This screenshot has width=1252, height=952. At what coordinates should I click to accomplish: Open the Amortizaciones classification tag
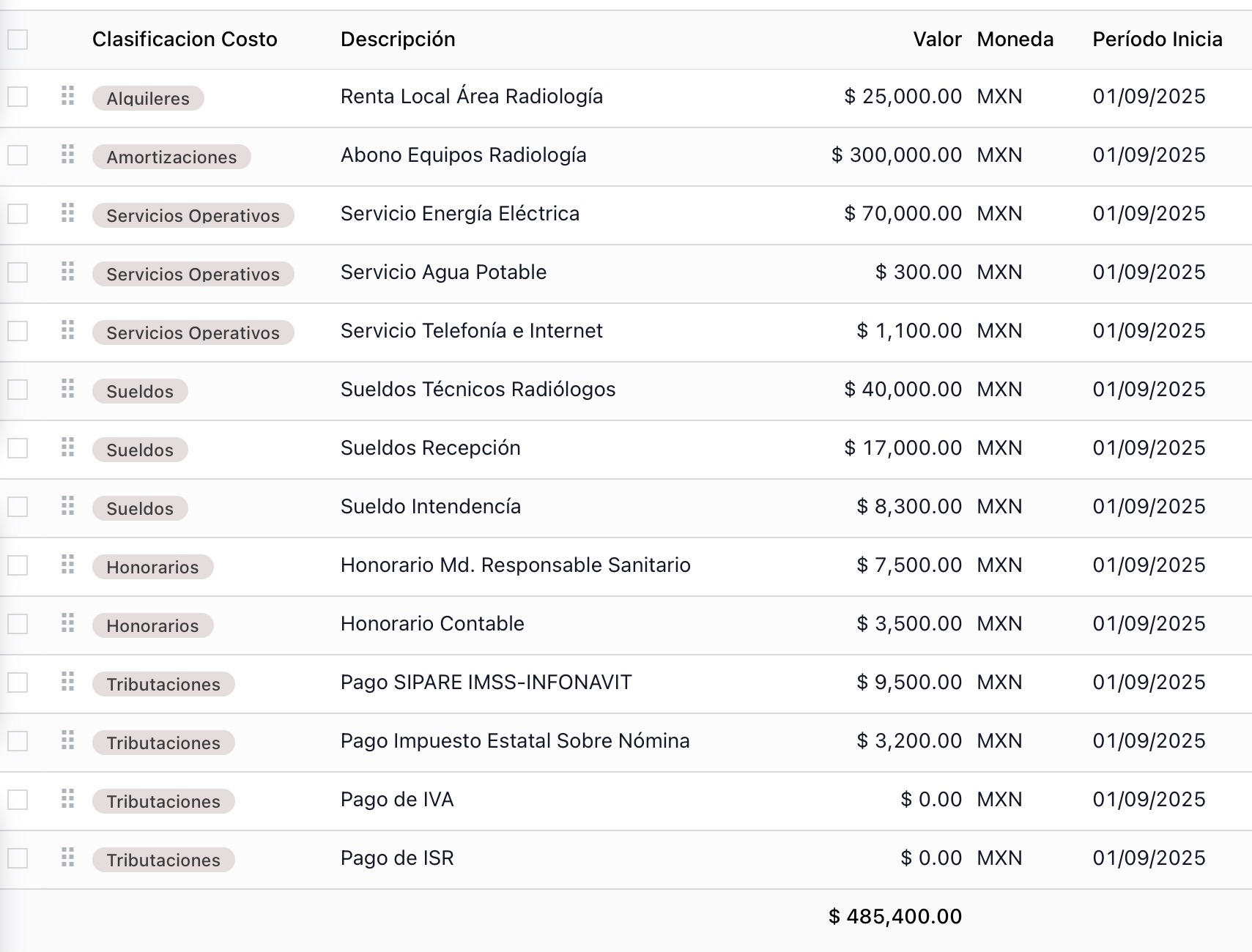coord(171,157)
